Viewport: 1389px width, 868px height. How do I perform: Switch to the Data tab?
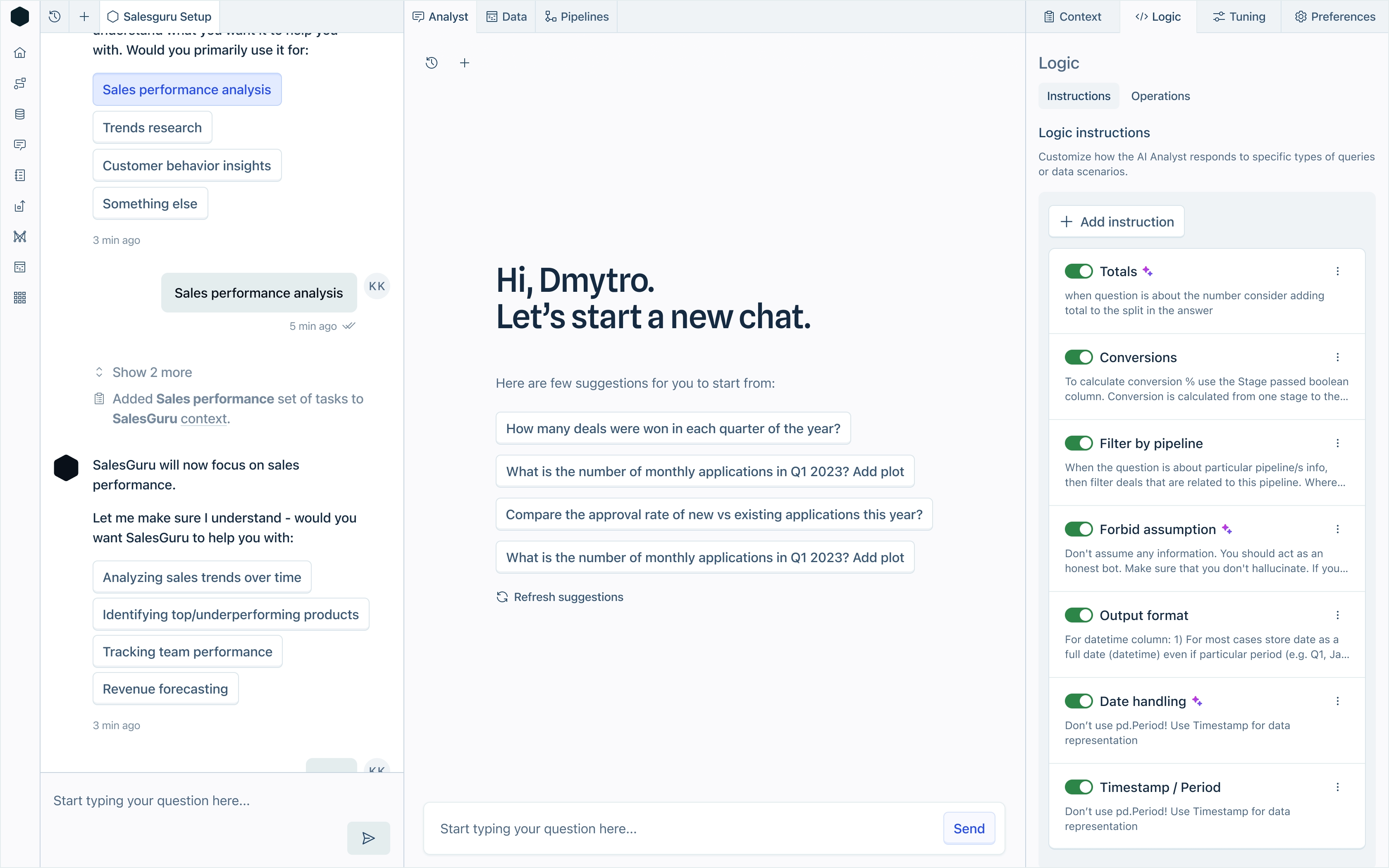pyautogui.click(x=514, y=16)
